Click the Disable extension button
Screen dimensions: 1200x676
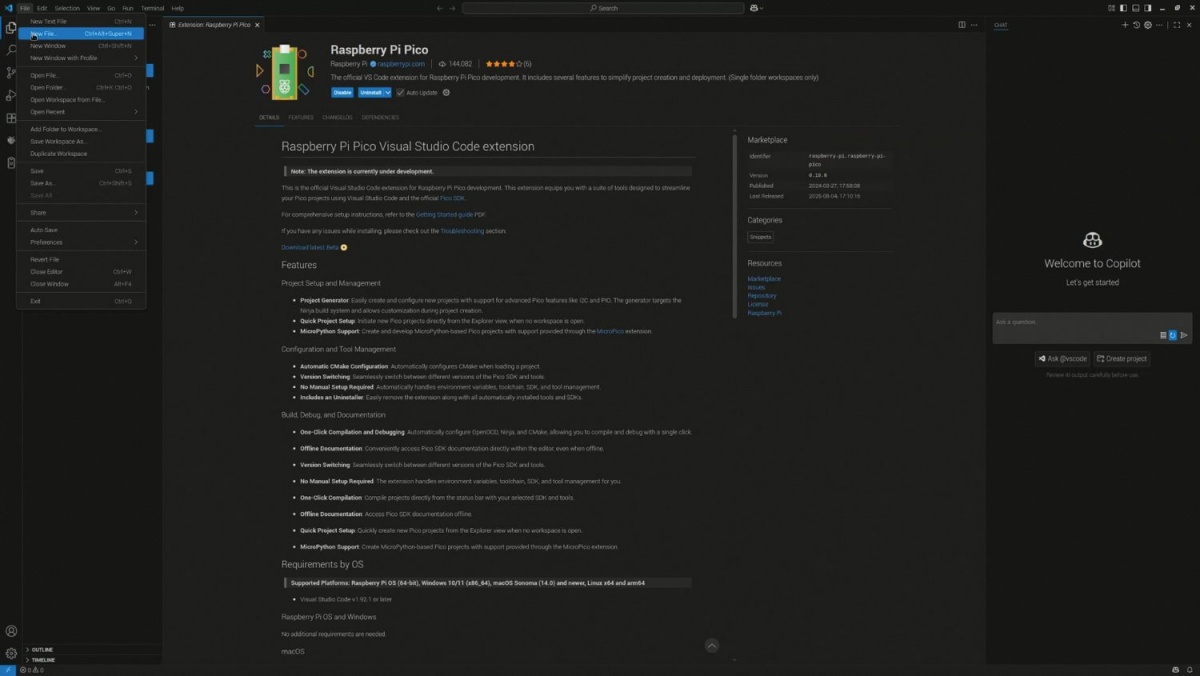[x=342, y=93]
